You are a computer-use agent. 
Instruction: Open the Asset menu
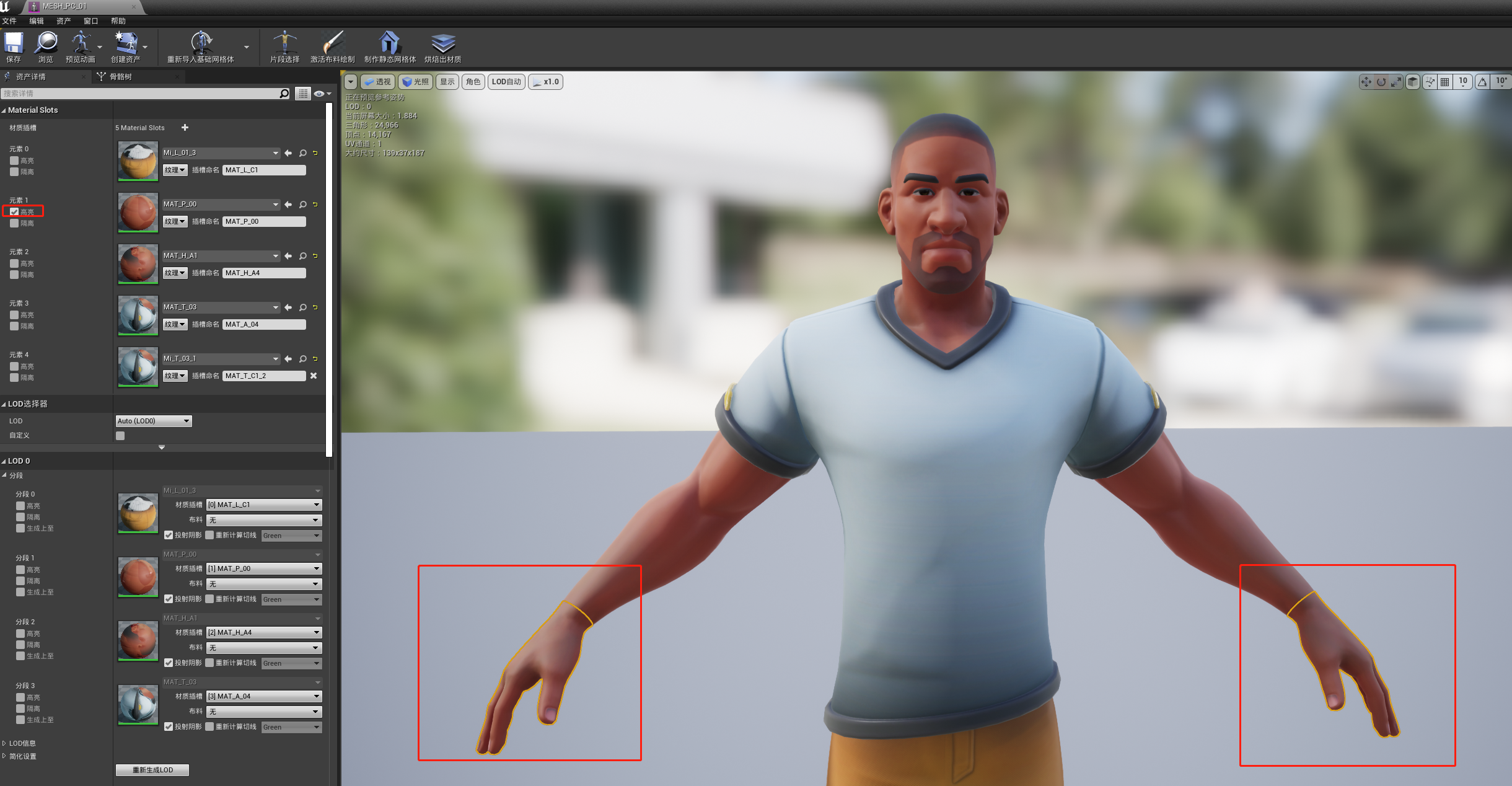point(63,21)
